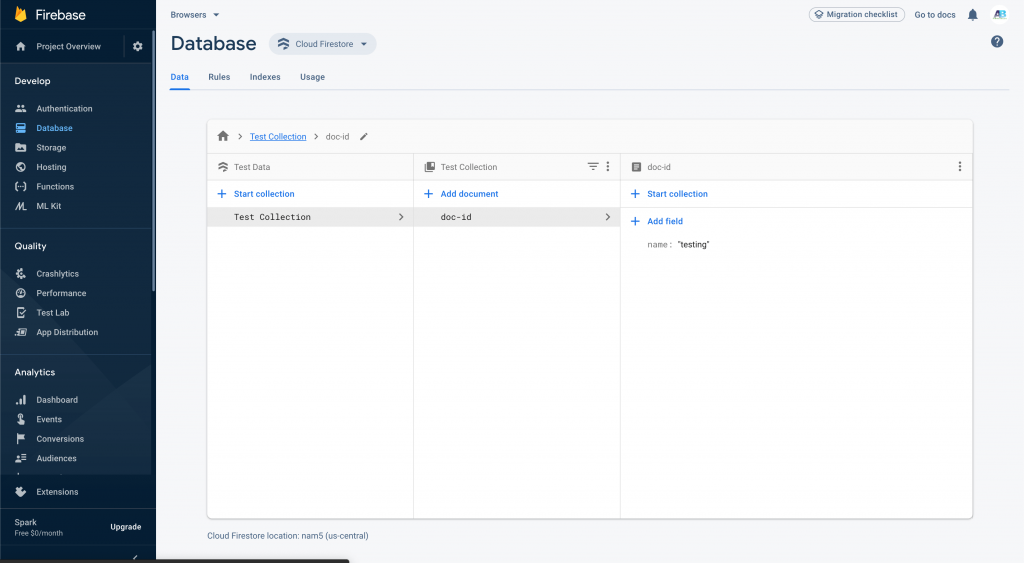This screenshot has width=1024, height=563.
Task: Open the account avatar menu
Action: tap(1000, 14)
